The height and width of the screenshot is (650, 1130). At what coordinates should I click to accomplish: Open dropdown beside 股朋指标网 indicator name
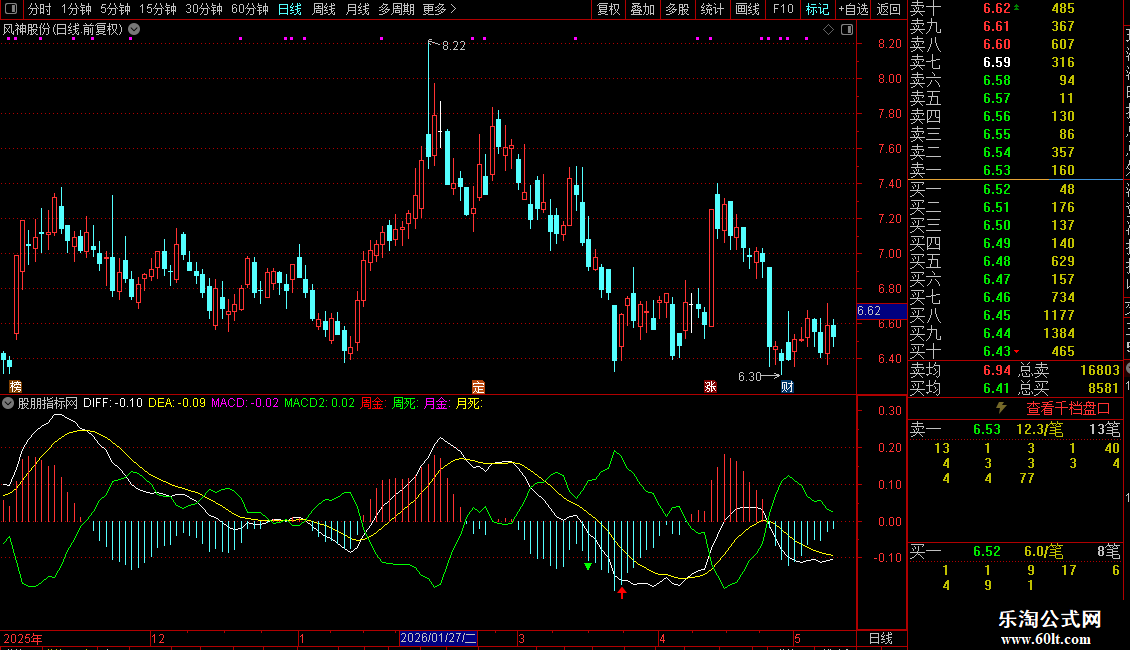tap(8, 403)
